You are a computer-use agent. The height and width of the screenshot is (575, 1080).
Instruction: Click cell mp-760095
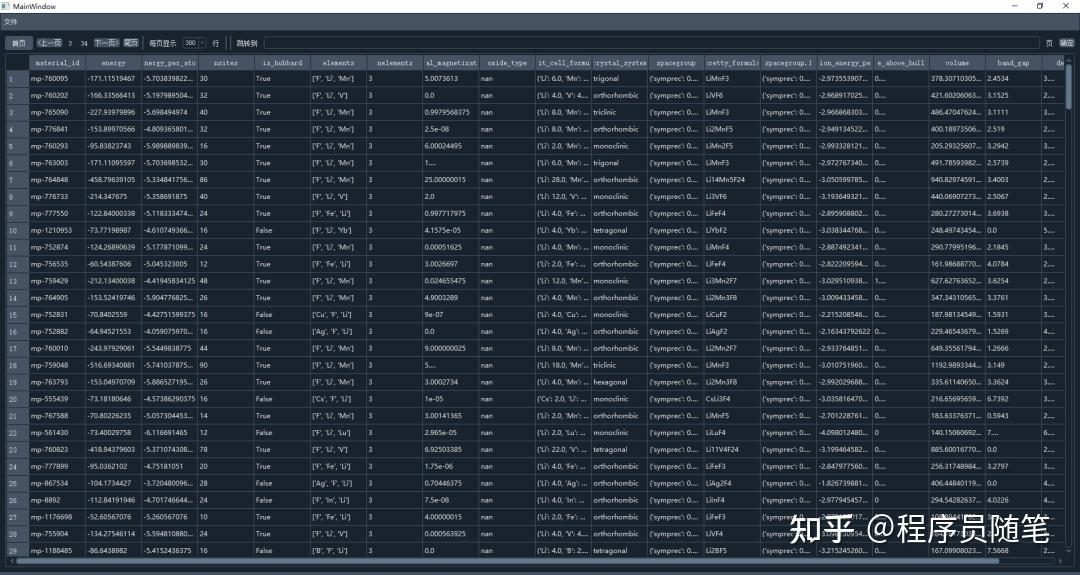tap(57, 79)
